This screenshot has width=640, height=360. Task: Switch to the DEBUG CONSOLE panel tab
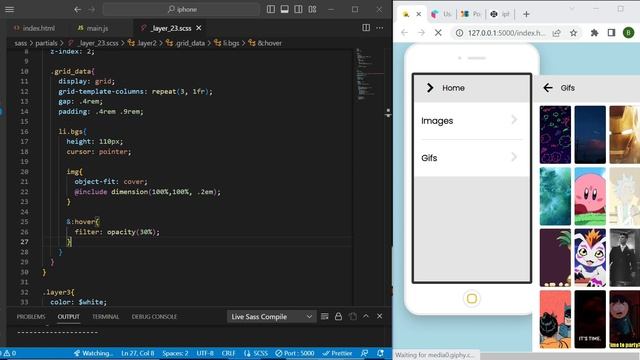click(x=154, y=317)
